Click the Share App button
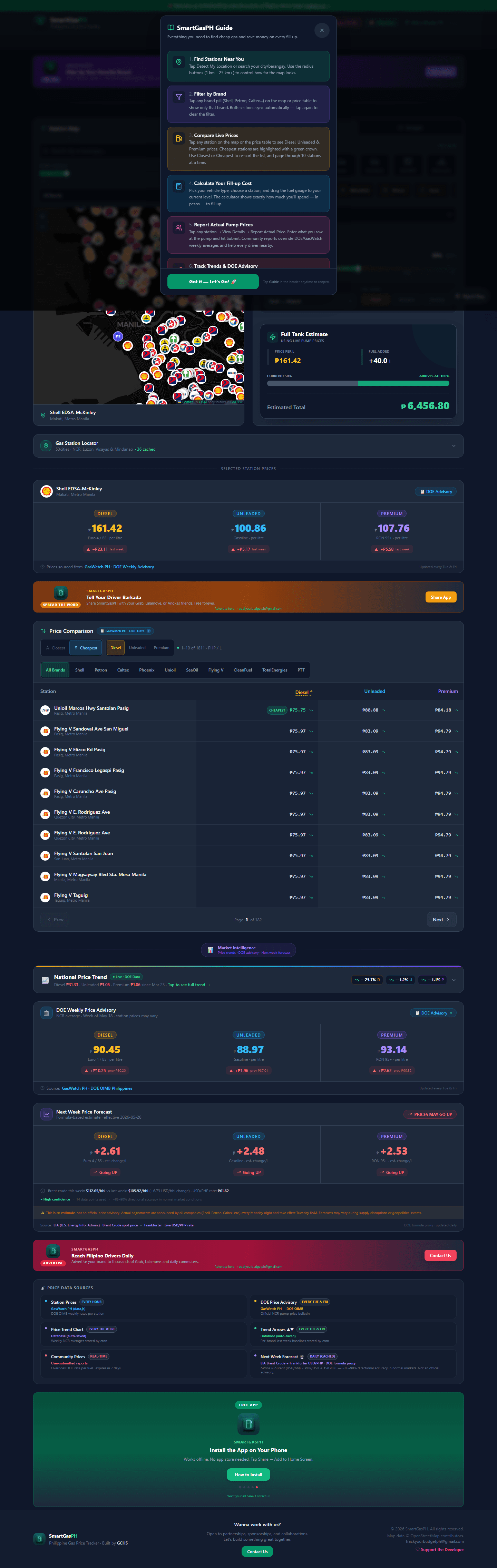497x1568 pixels. click(441, 597)
